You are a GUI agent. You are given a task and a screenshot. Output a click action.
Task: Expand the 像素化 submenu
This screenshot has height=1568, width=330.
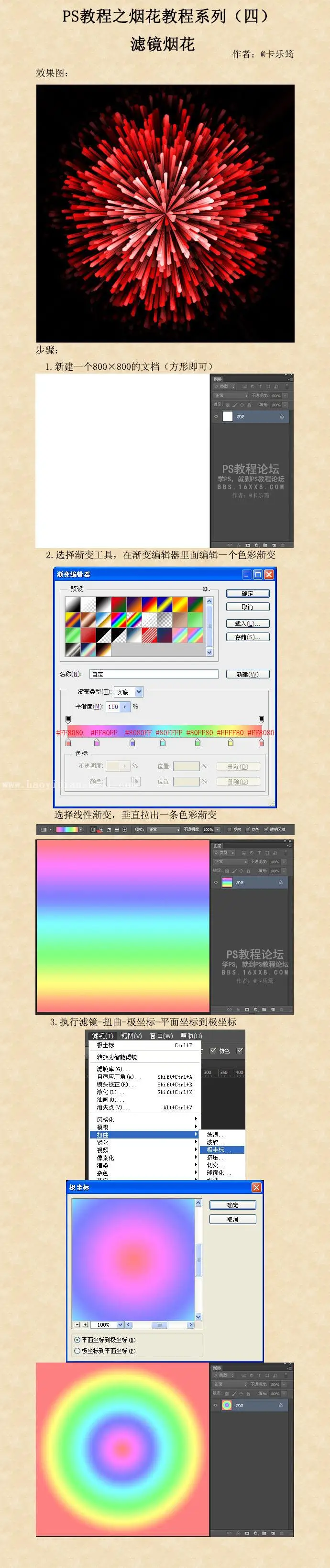[x=144, y=1158]
